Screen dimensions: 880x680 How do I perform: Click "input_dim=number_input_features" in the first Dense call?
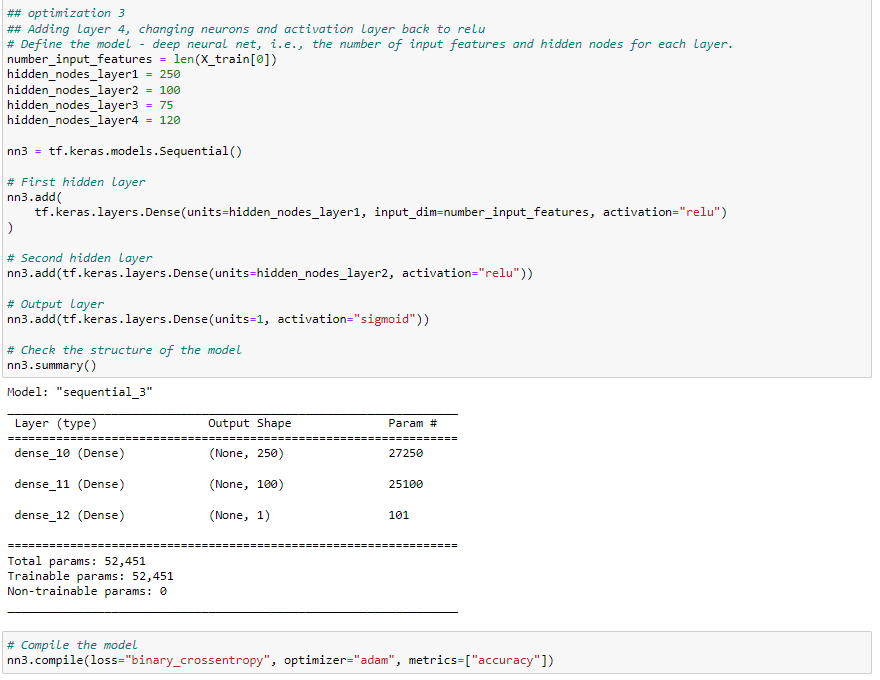coord(481,213)
